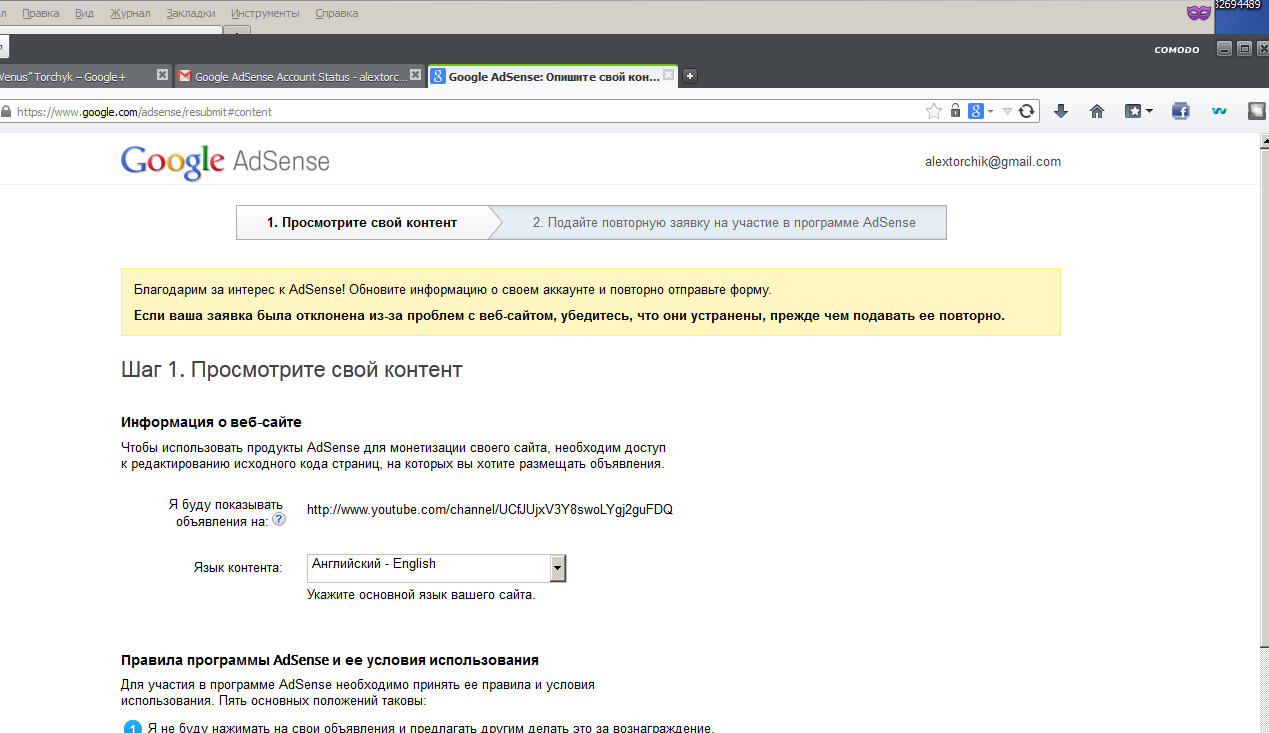Click the Правила программы AdSense heading
1269x733 pixels.
point(330,660)
